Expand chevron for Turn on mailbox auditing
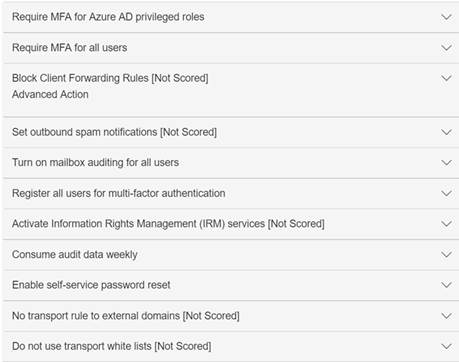Viewport: 459px width, 362px height. [x=446, y=163]
